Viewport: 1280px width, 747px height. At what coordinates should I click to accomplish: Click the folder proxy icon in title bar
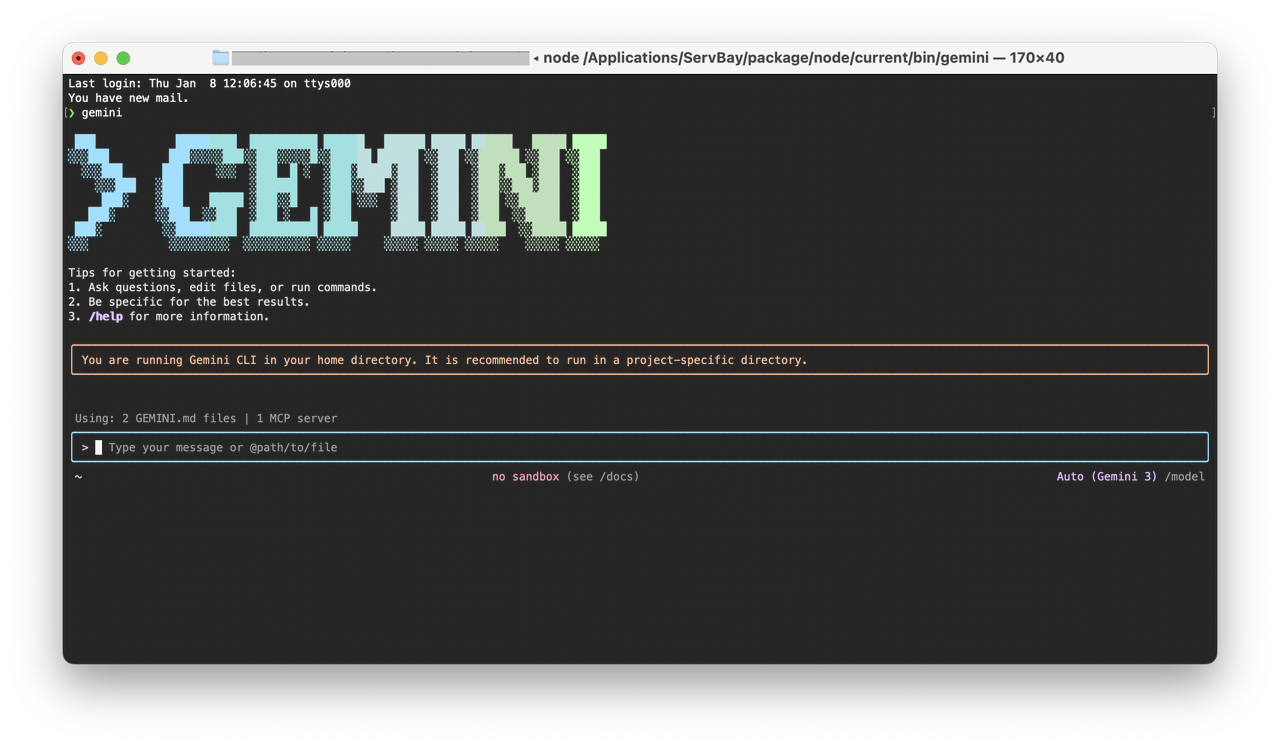[221, 58]
